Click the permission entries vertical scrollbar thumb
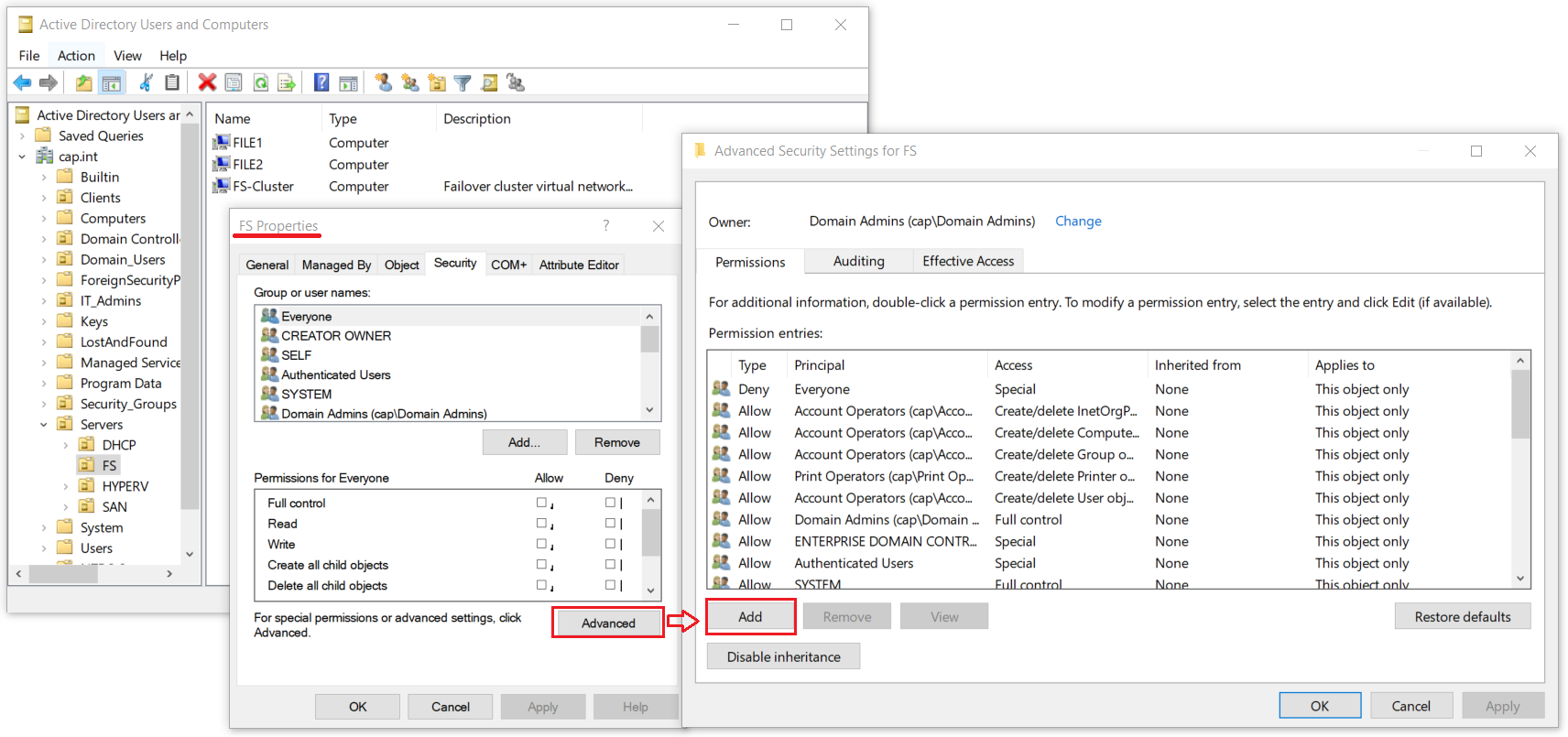 click(1520, 405)
